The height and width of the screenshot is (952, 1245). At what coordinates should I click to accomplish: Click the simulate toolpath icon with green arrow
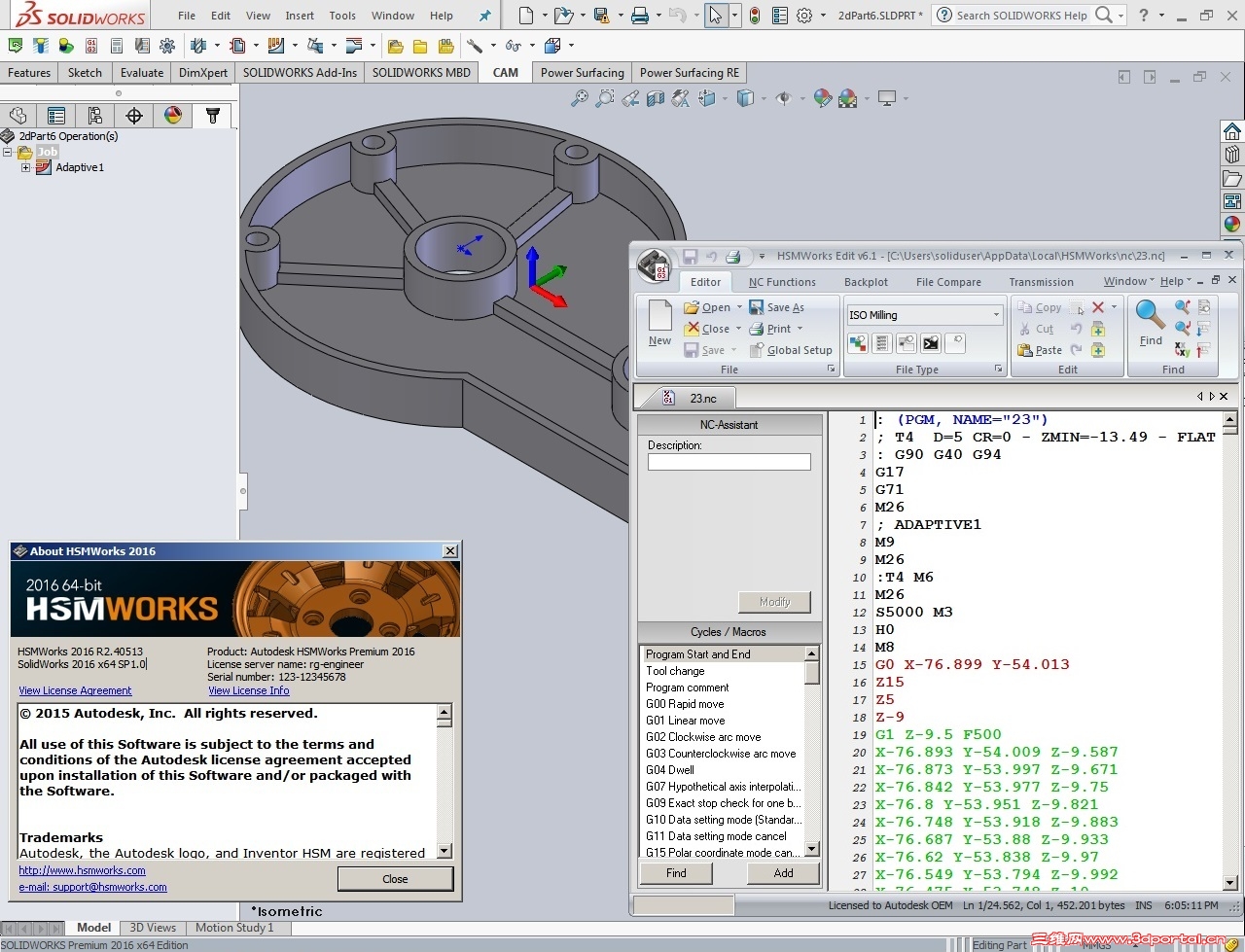(16, 46)
